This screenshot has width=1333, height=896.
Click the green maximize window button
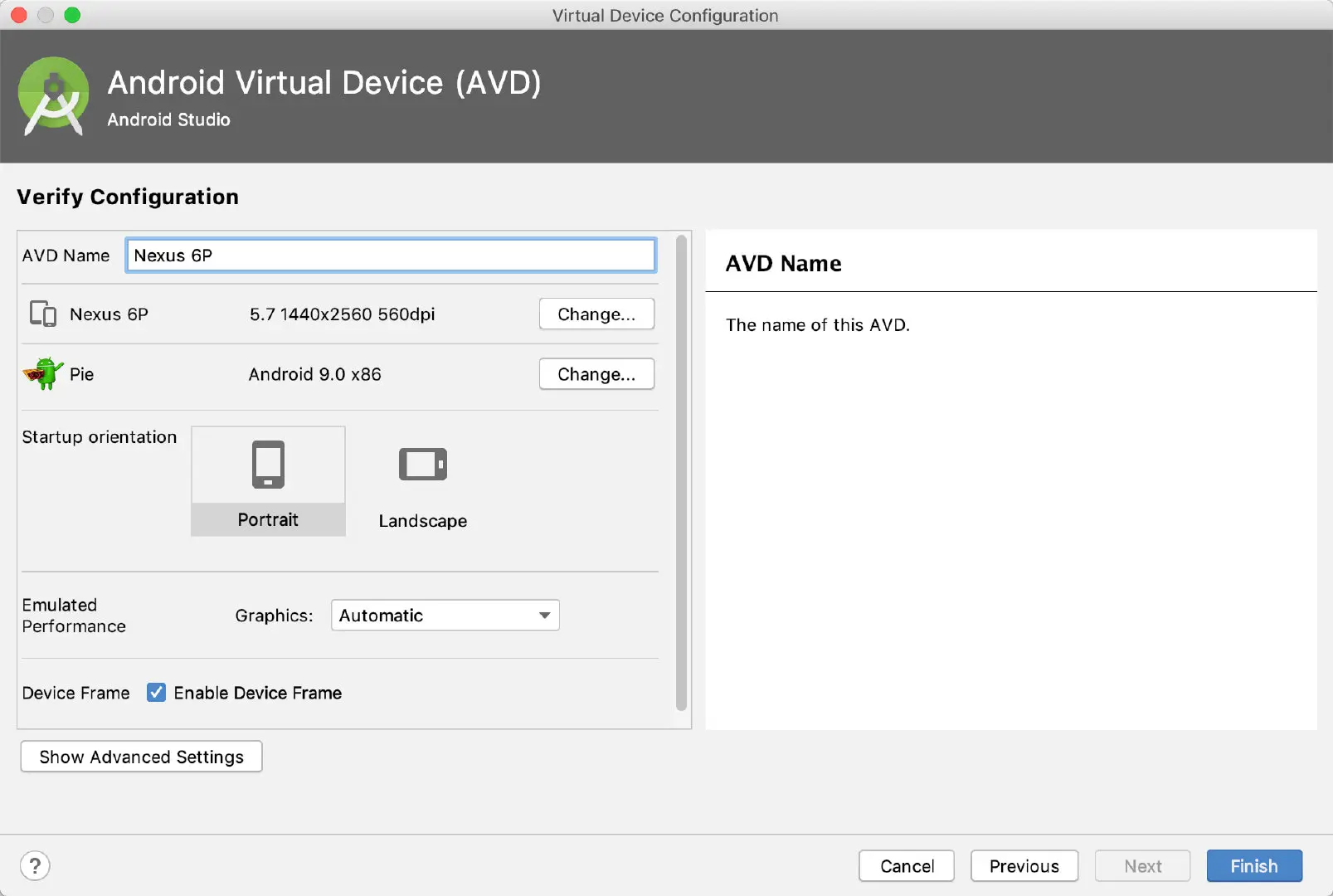(72, 15)
